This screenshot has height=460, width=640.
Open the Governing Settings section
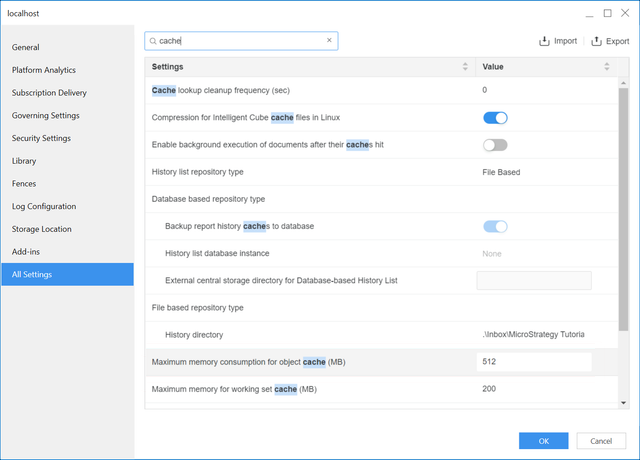pos(46,115)
